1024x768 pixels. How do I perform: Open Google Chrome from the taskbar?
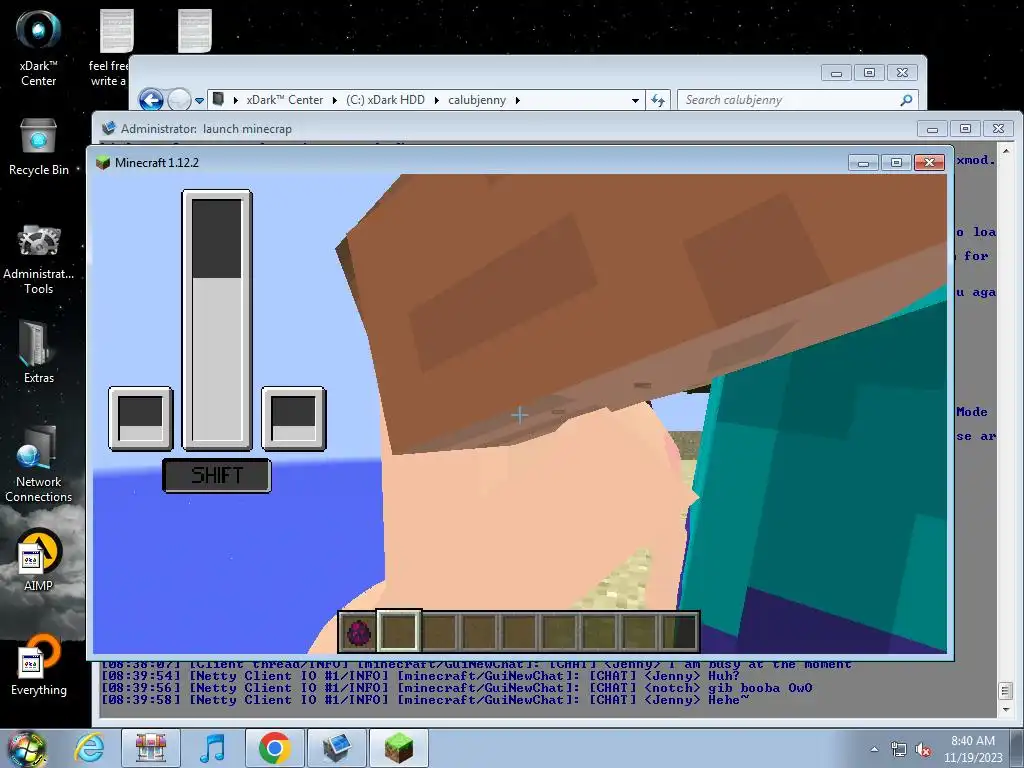coord(274,748)
